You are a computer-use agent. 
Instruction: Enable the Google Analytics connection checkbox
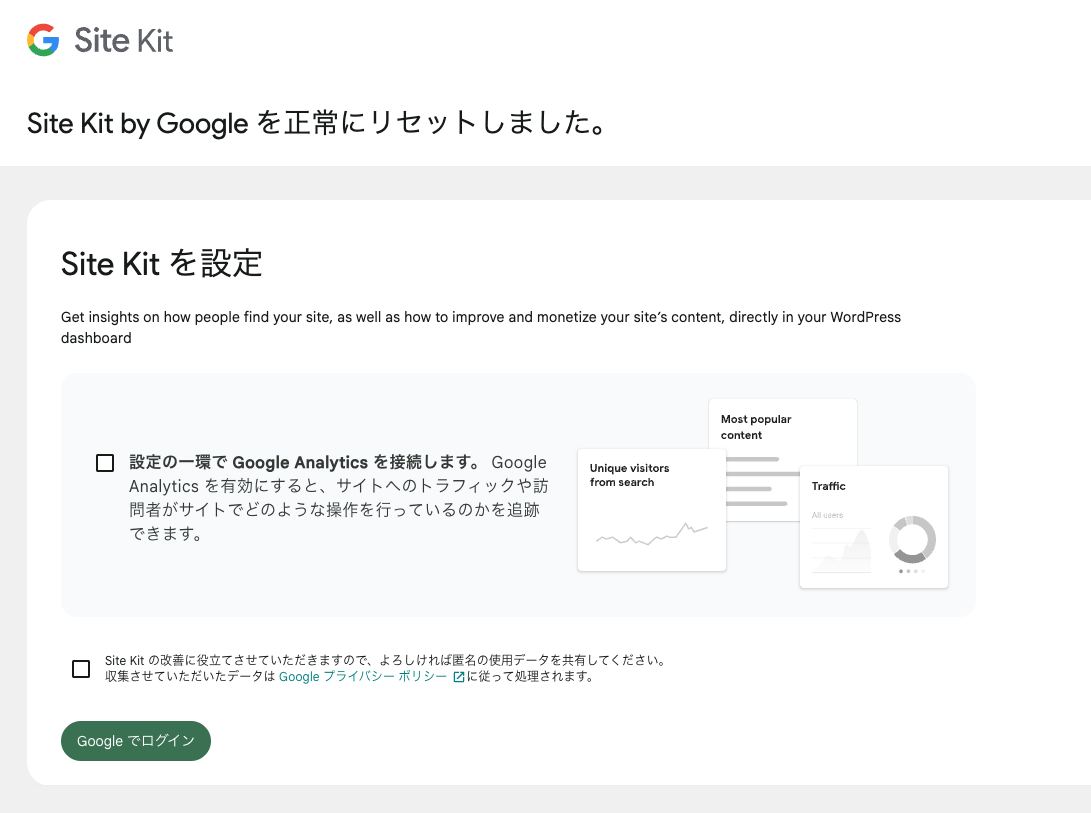105,463
